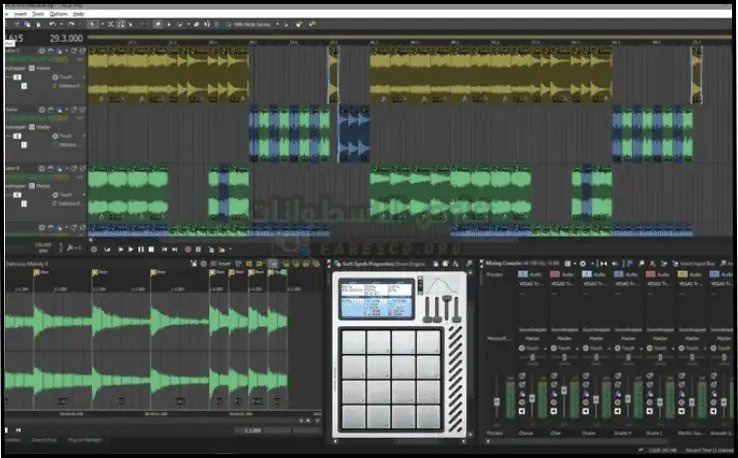The width and height of the screenshot is (738, 458).
Task: Click the Plug-In Manager tab at bottom
Action: point(86,440)
